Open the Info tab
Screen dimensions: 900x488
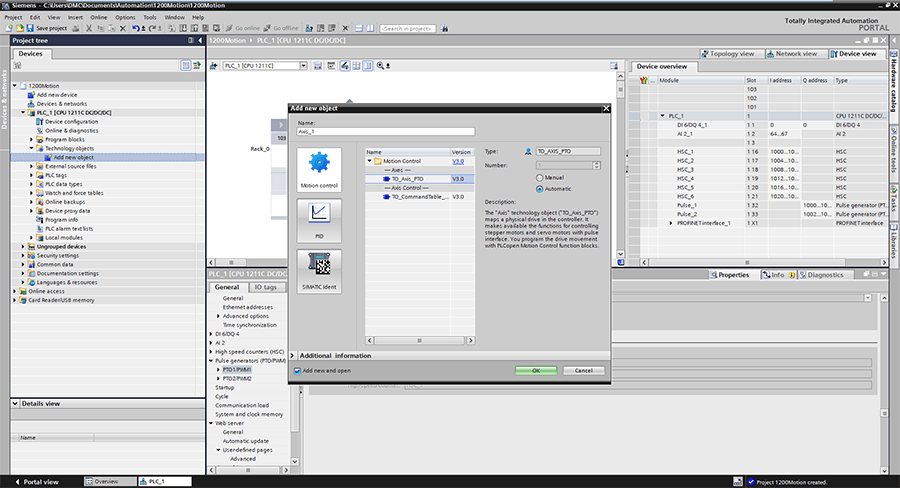778,275
